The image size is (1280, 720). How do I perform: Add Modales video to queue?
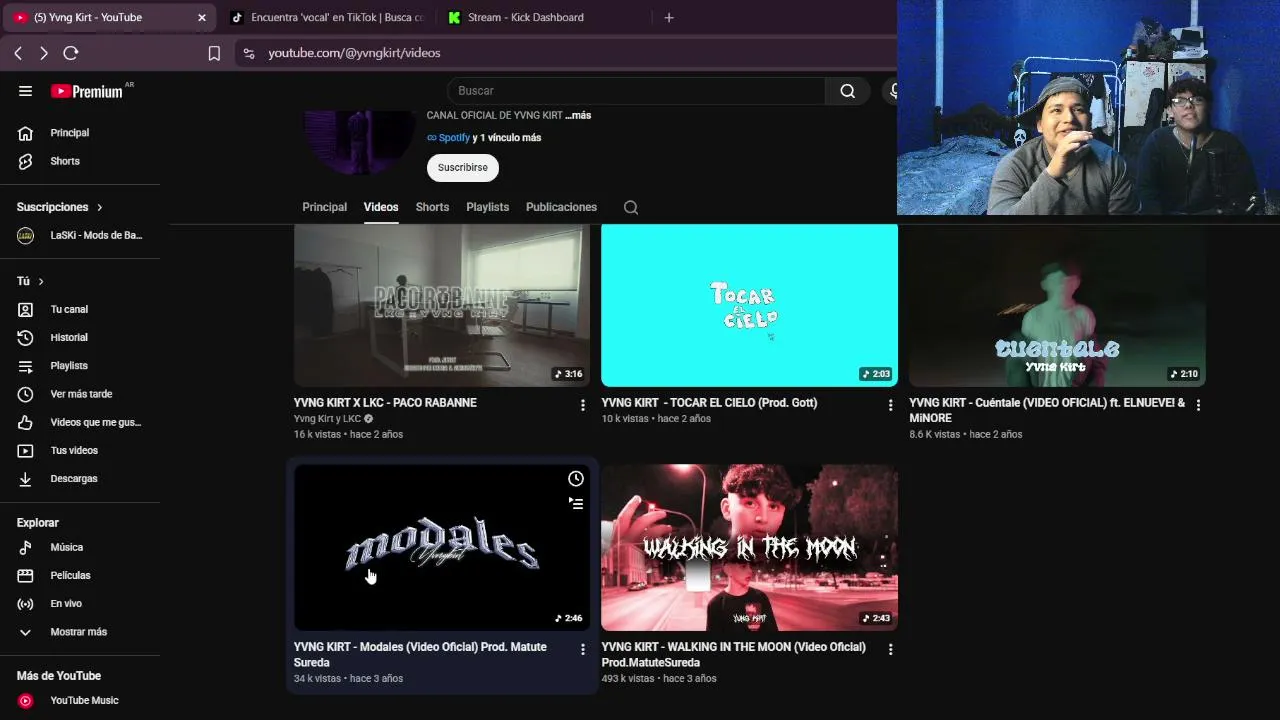(576, 504)
